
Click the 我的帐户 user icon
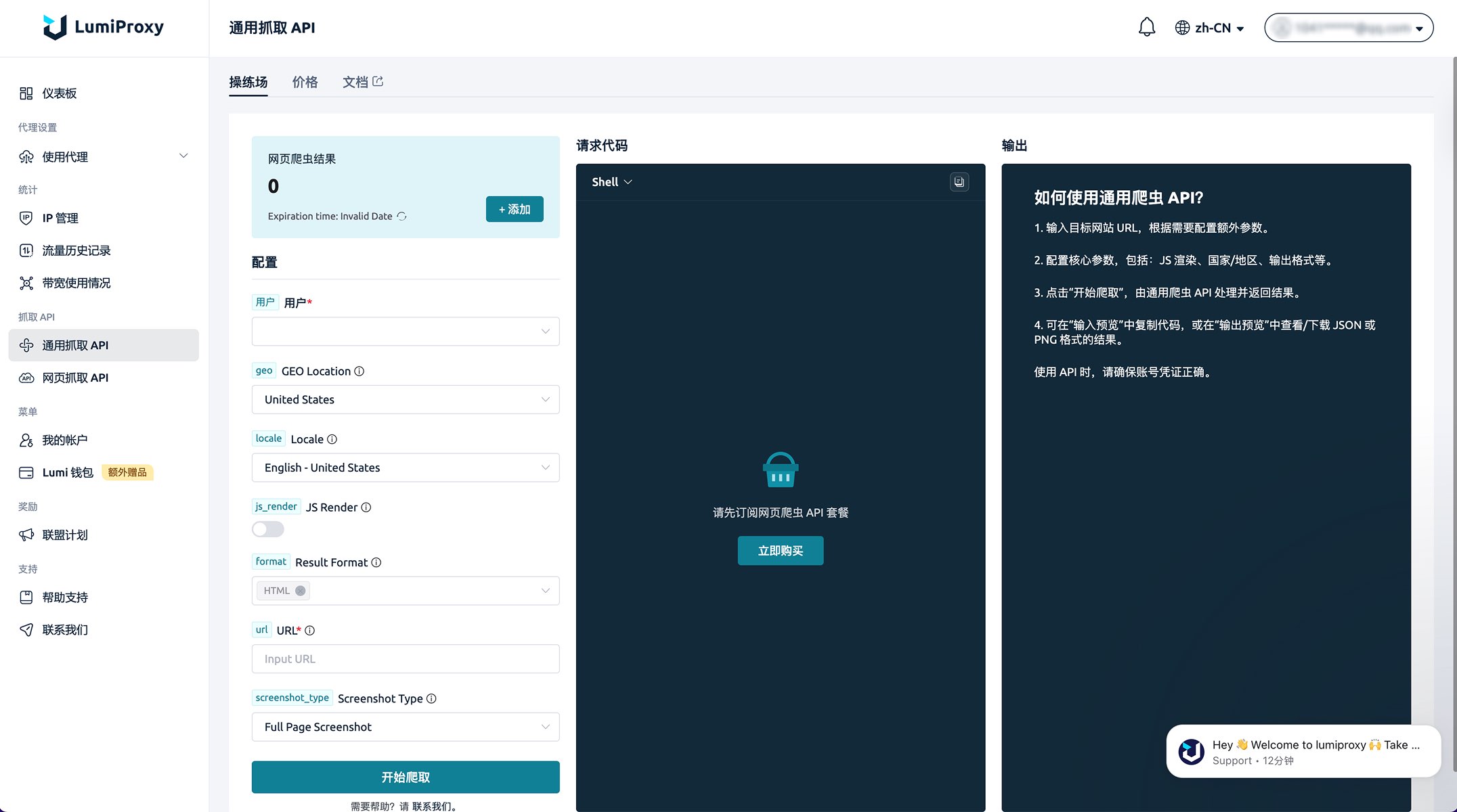[26, 440]
